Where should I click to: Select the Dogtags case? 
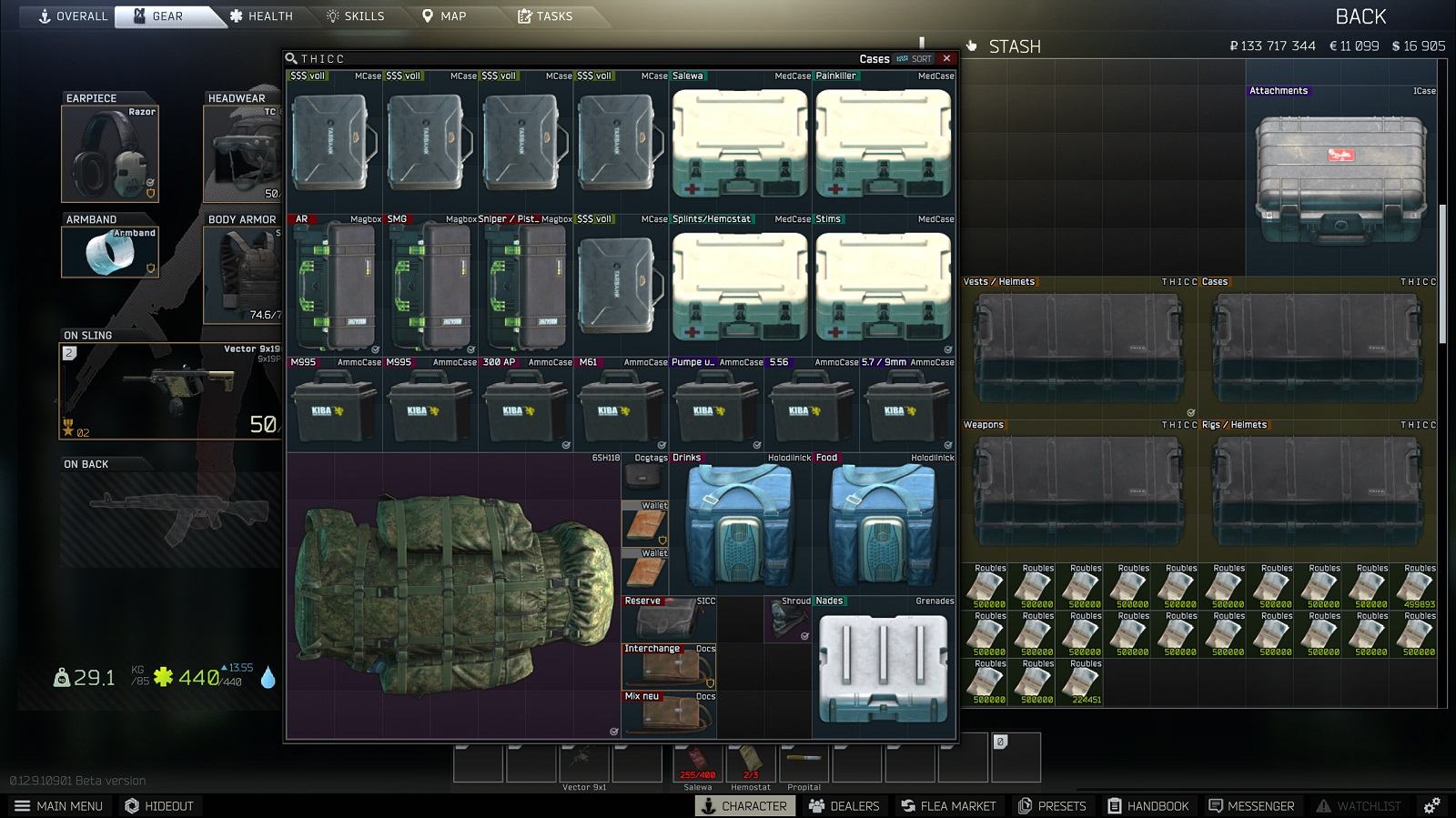click(645, 476)
